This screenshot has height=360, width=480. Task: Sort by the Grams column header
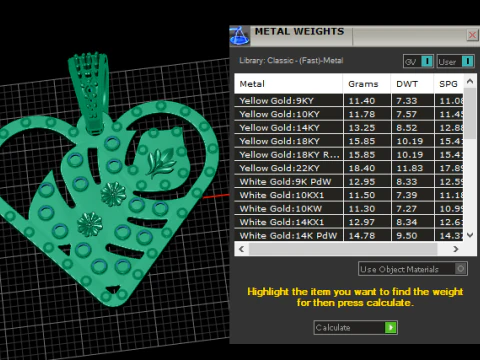367,84
